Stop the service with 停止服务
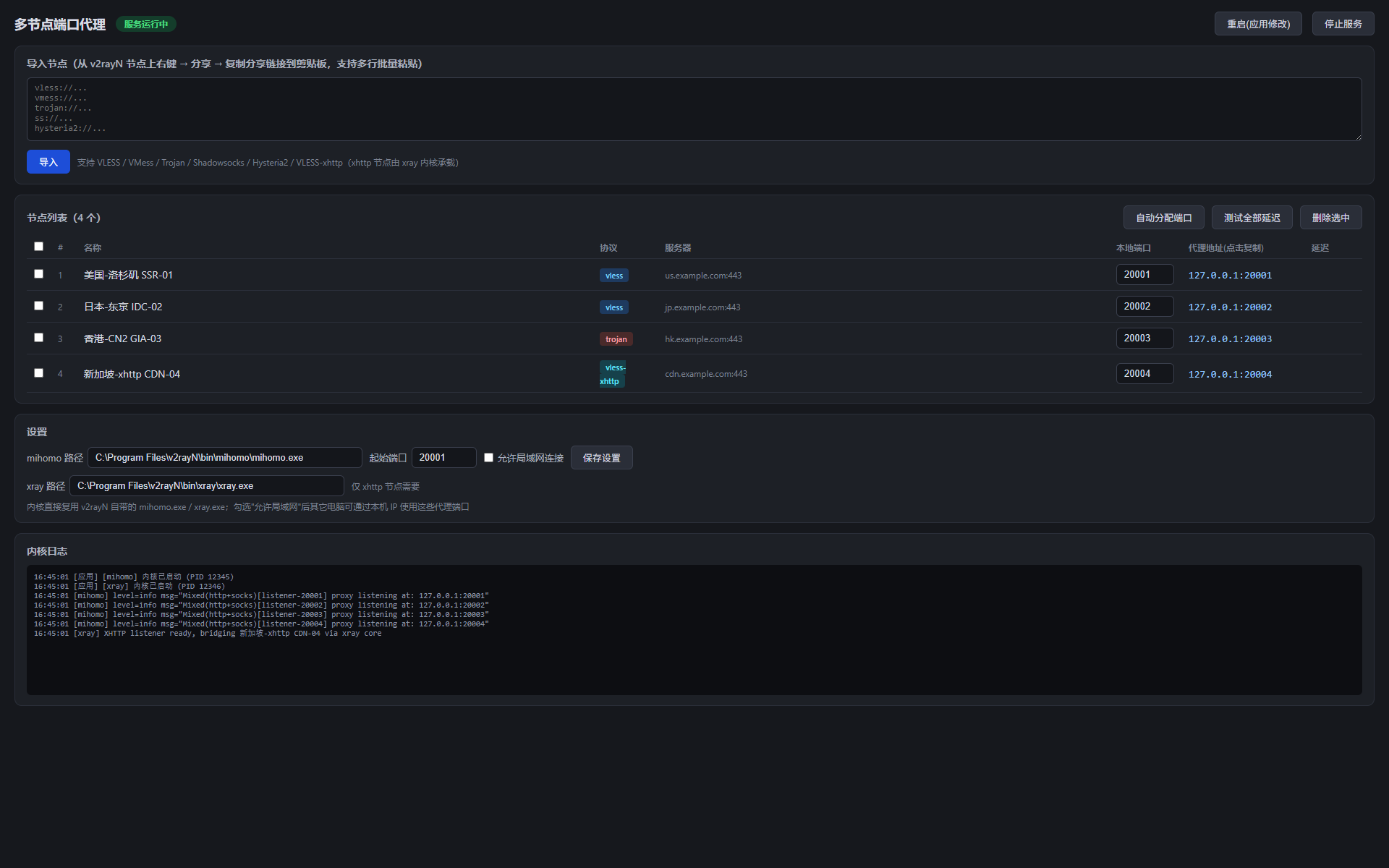The image size is (1389, 868). [x=1343, y=24]
